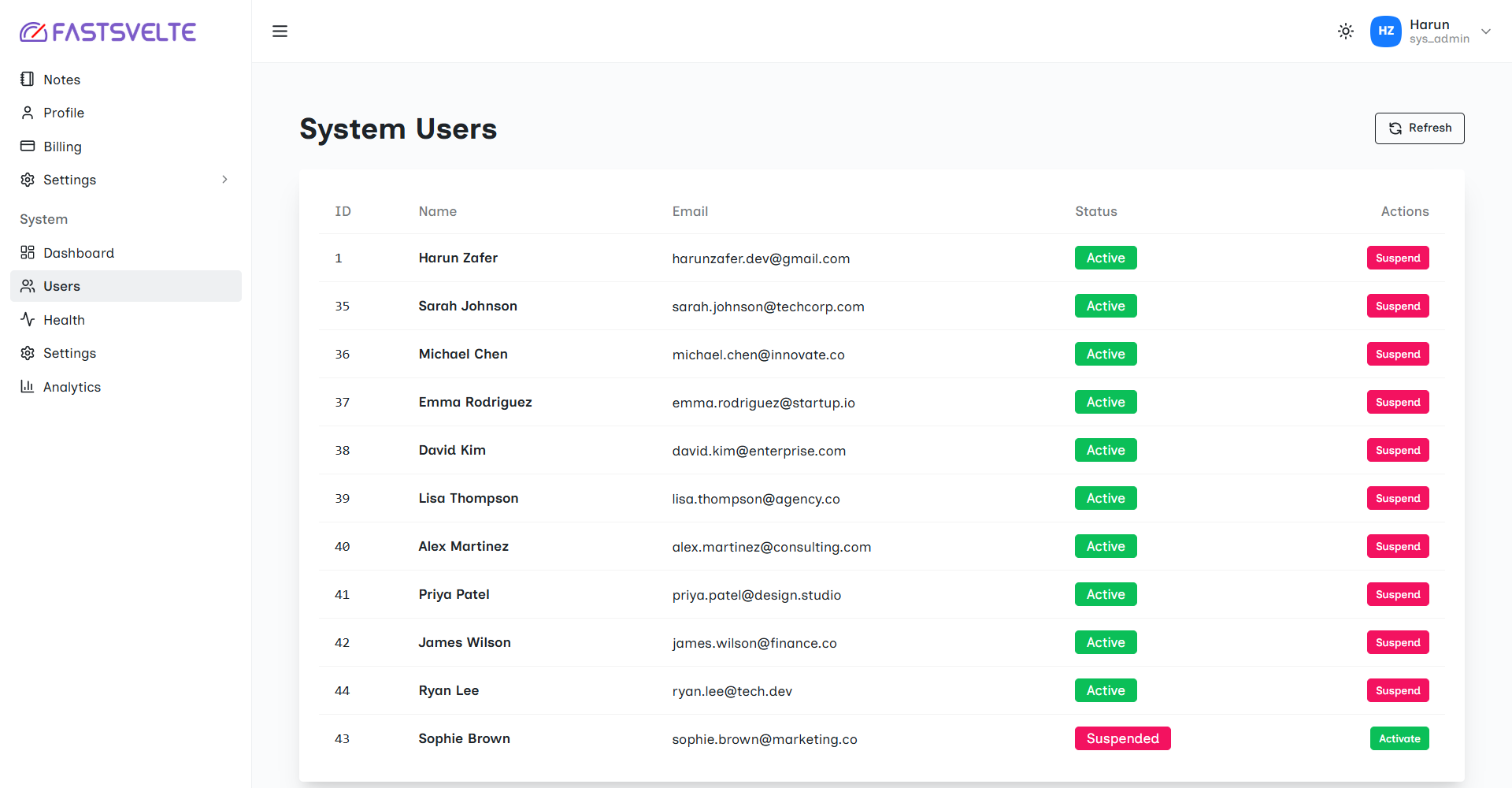1512x788 pixels.
Task: Open the Harun user dropdown chevron
Action: pyautogui.click(x=1485, y=32)
